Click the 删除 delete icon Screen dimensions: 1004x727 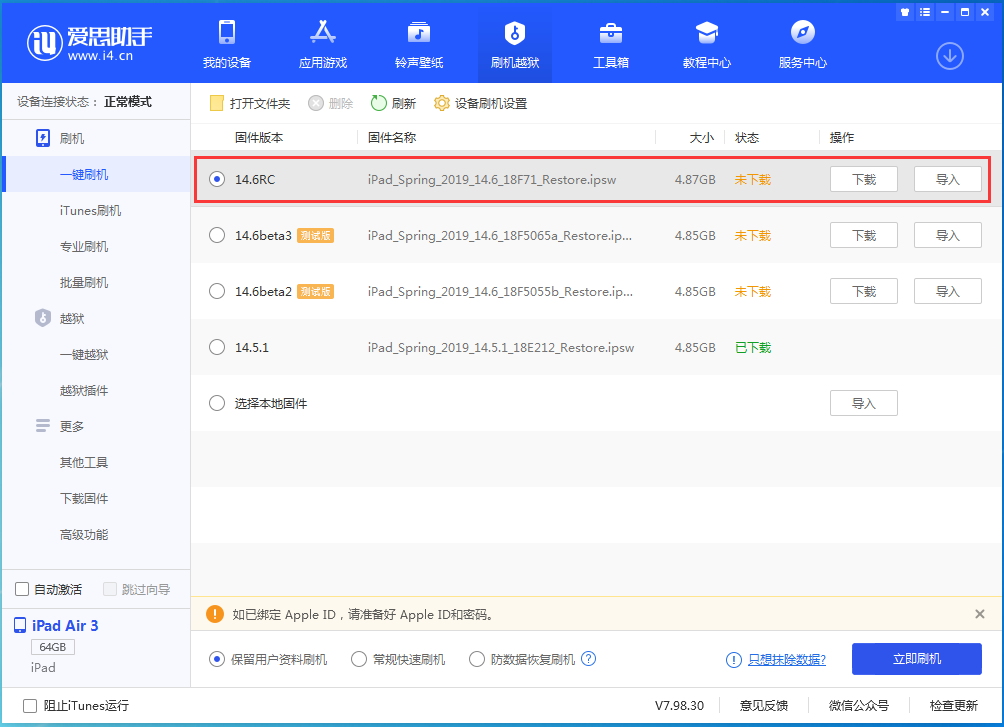click(316, 103)
